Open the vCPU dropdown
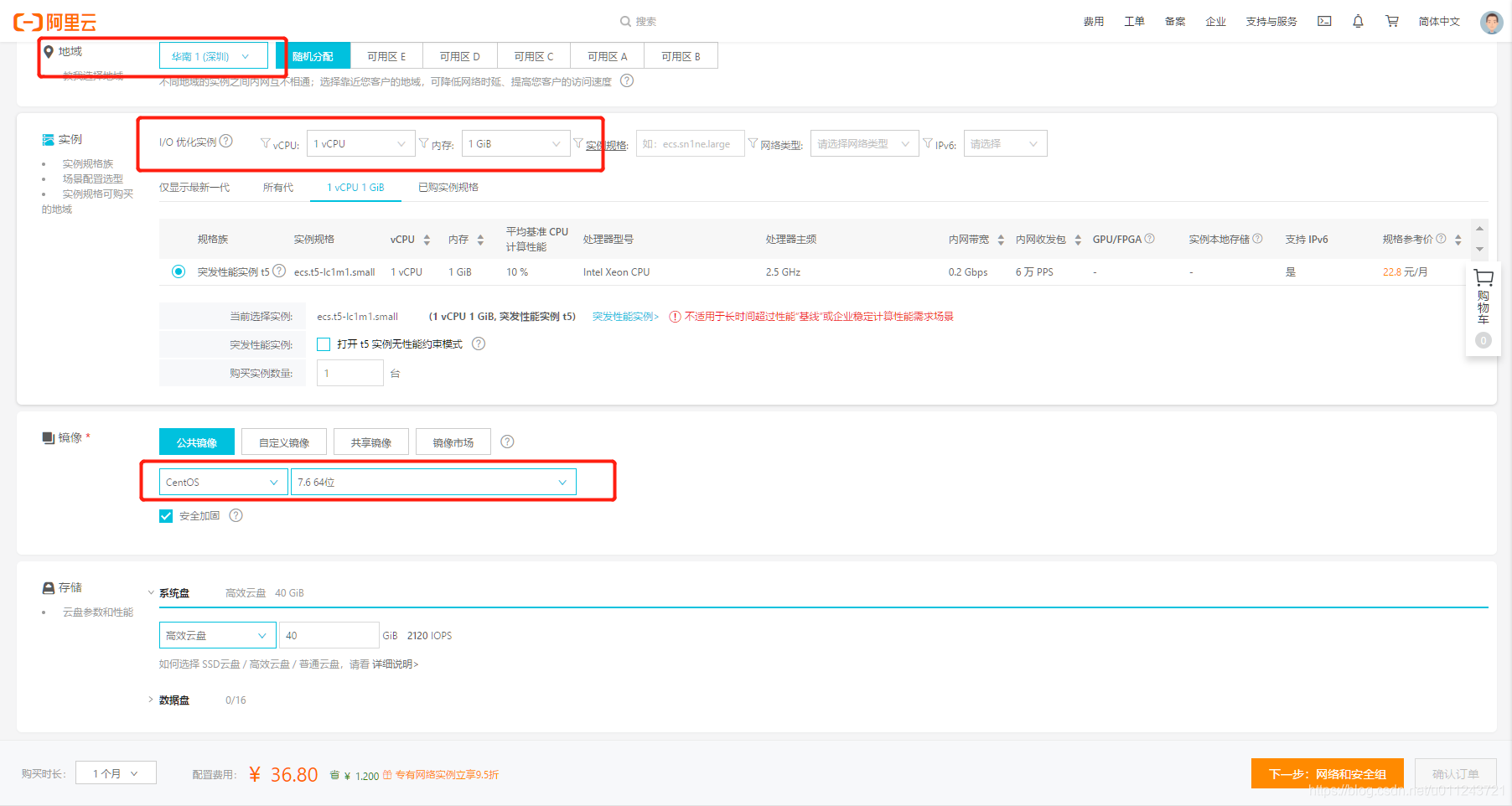The width and height of the screenshot is (1512, 806). (x=361, y=143)
